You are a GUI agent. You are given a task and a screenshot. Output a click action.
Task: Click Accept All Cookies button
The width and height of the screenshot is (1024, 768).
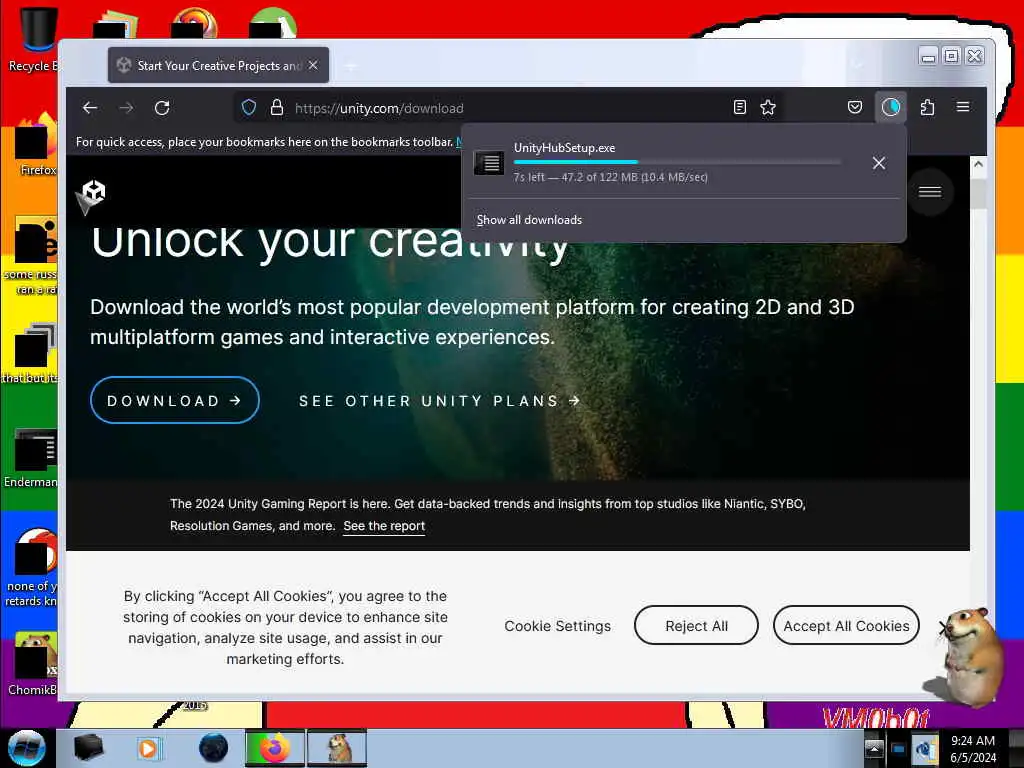point(846,626)
